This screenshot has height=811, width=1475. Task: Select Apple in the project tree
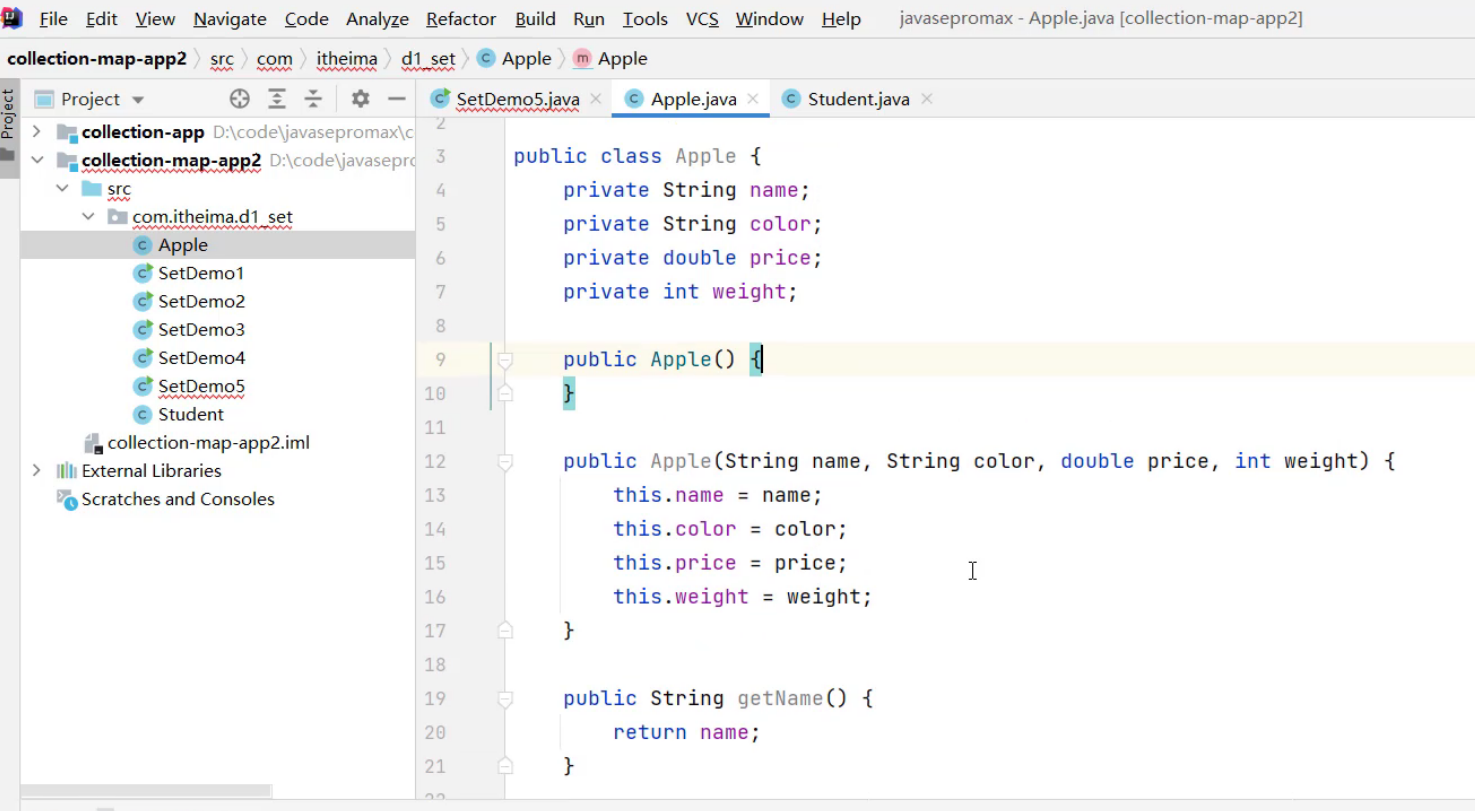point(218,245)
